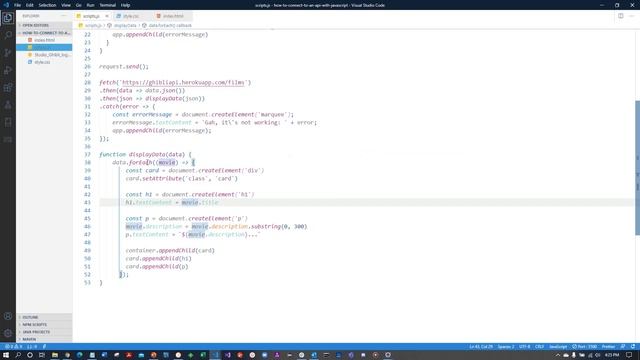640x360 pixels.
Task: Expand the Java Projects section
Action: tap(44, 332)
